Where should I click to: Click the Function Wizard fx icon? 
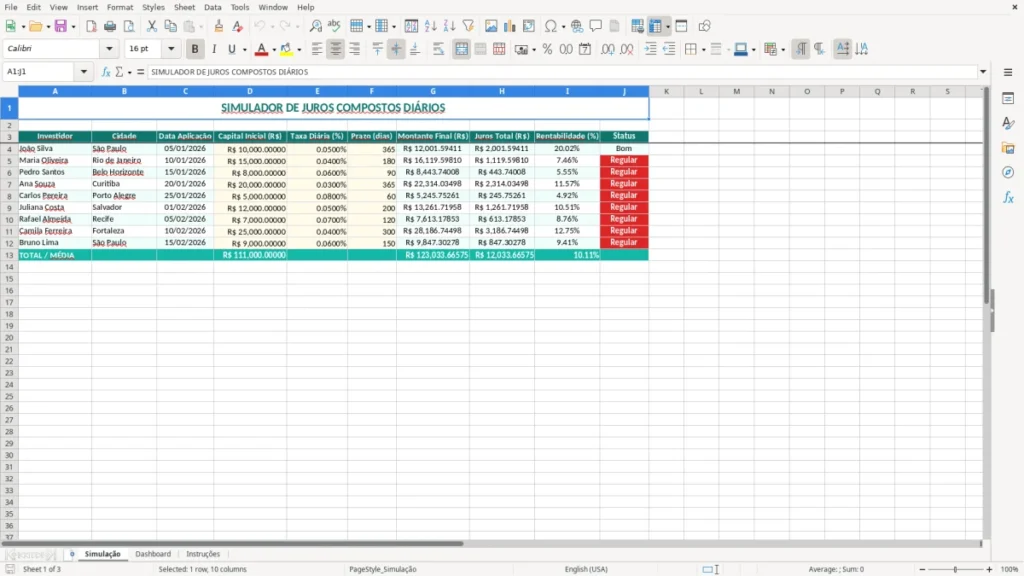point(106,72)
